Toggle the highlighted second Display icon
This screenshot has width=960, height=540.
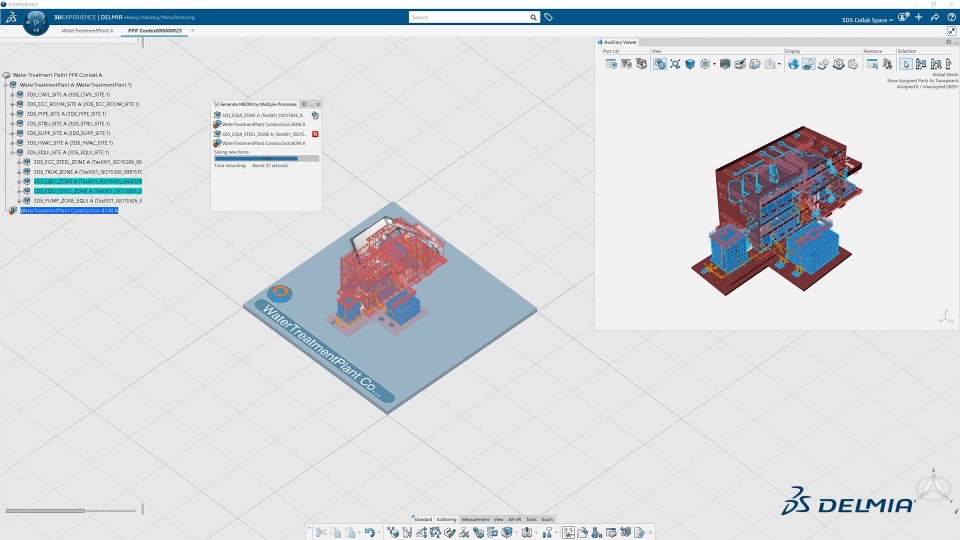point(808,64)
